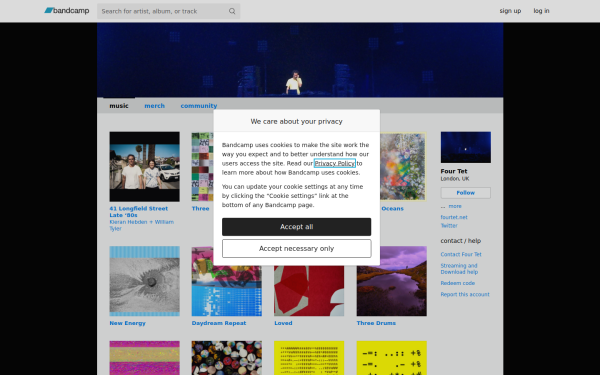This screenshot has height=375, width=600.
Task: Click the Four Tet banner image
Action: (300, 60)
